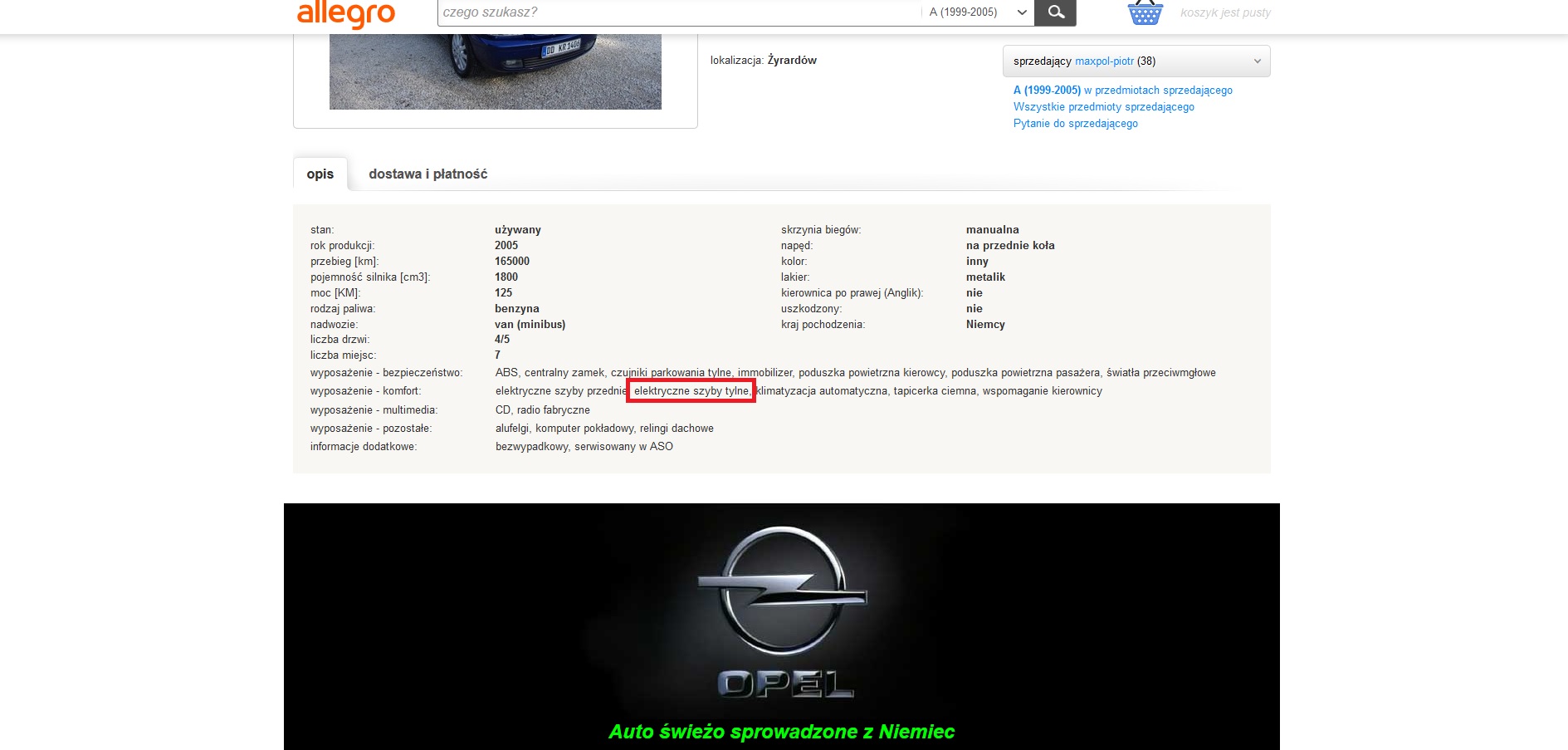Open the blue car photo thumbnail
Viewport: 1568px width, 750px height.
point(495,71)
